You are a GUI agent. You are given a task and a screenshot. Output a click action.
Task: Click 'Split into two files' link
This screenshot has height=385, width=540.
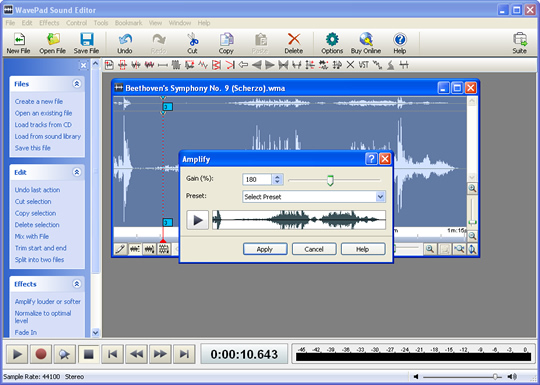39,260
